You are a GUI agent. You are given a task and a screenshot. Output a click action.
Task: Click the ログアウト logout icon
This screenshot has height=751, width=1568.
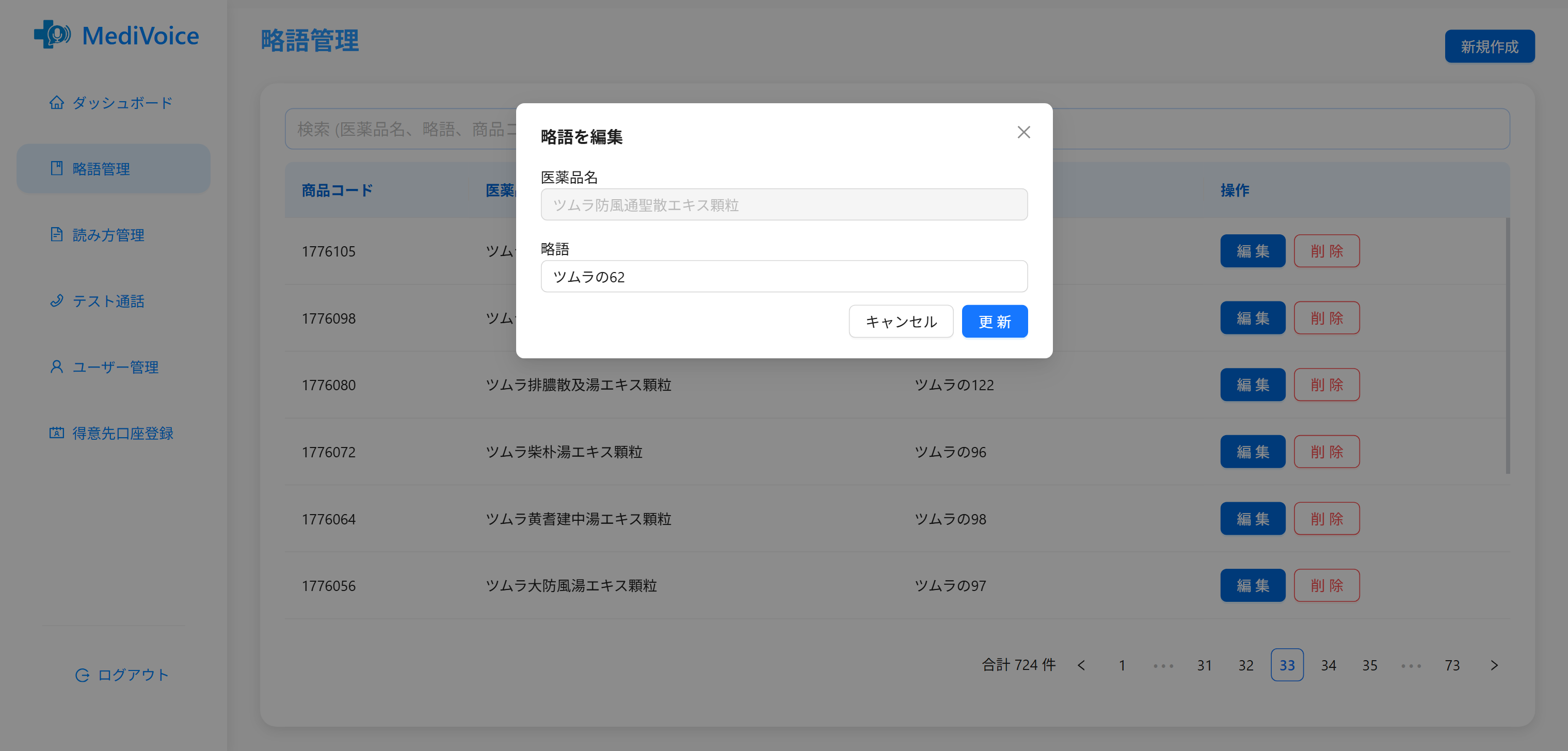tap(82, 675)
